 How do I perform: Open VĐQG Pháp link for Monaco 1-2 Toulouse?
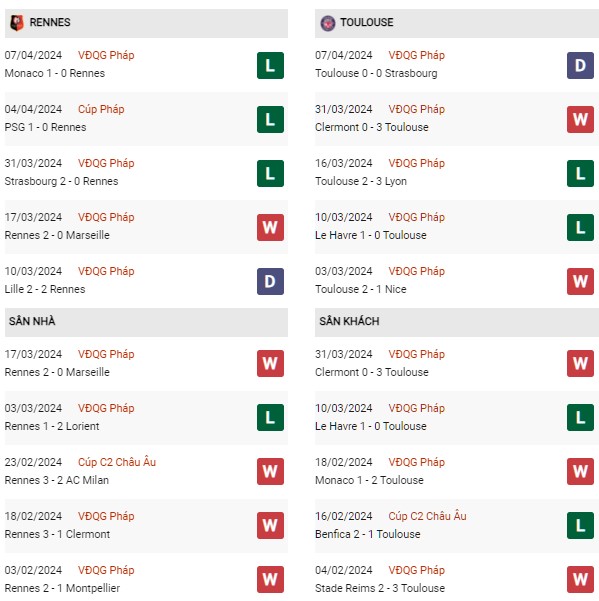tap(417, 462)
